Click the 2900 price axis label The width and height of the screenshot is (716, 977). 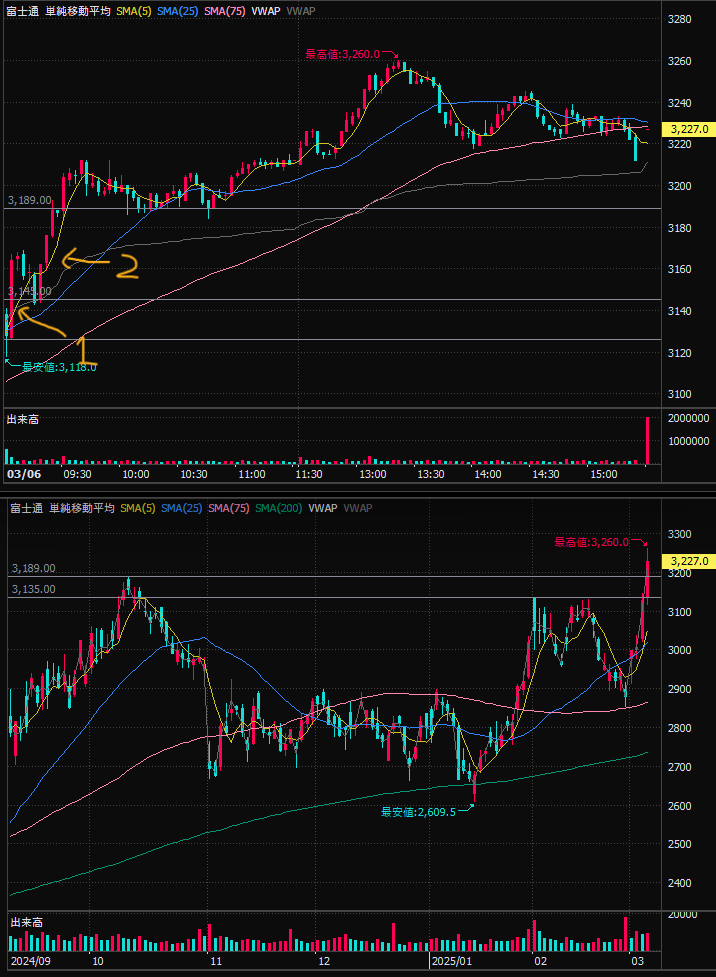coord(679,689)
